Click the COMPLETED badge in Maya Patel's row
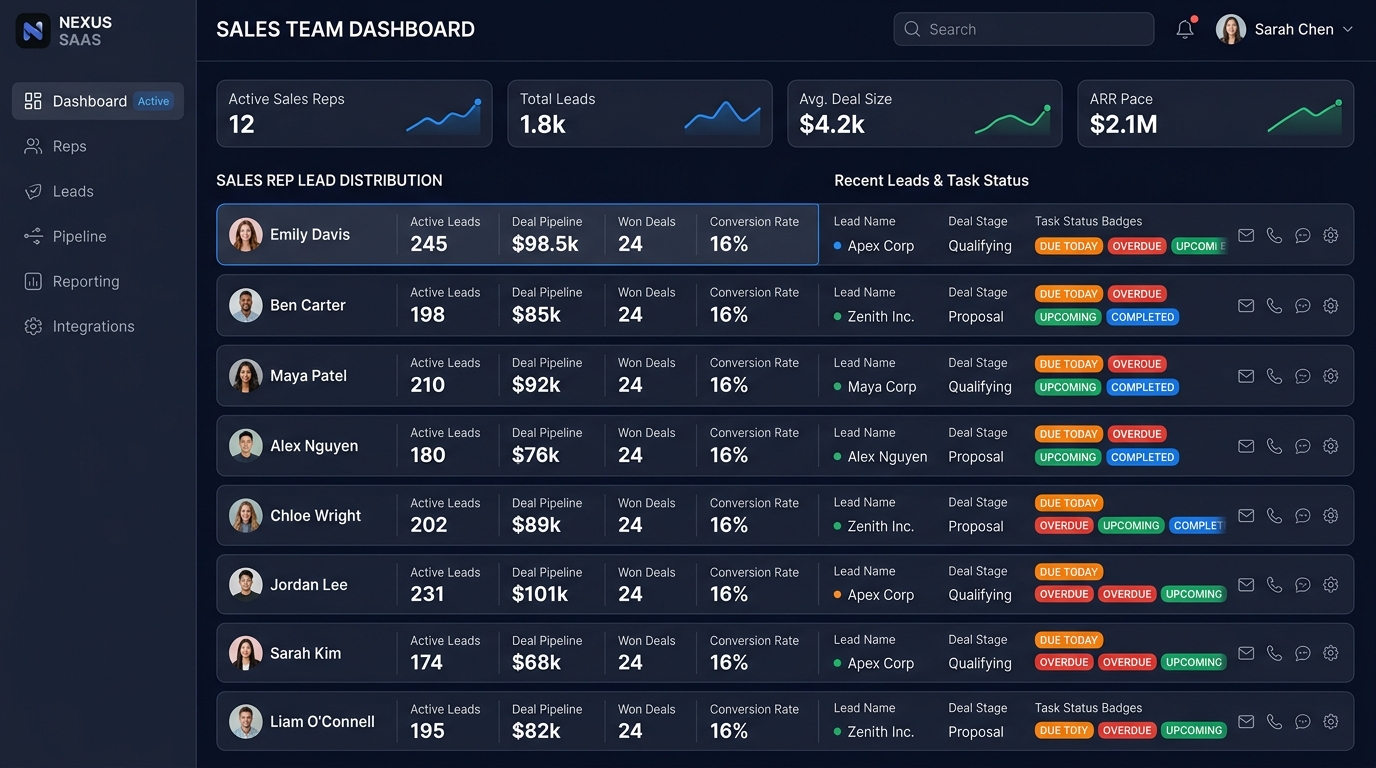This screenshot has height=768, width=1376. [1142, 387]
